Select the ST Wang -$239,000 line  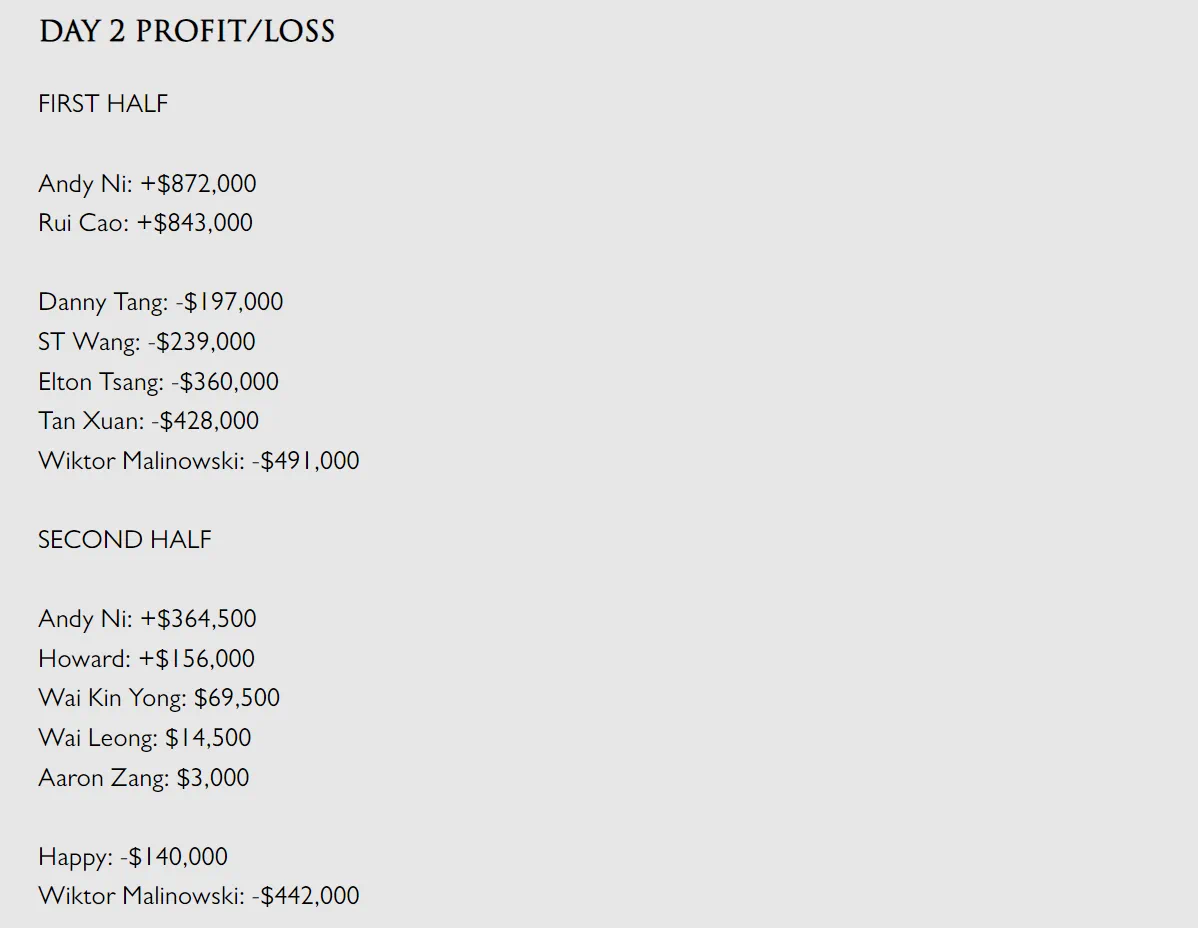[x=146, y=342]
